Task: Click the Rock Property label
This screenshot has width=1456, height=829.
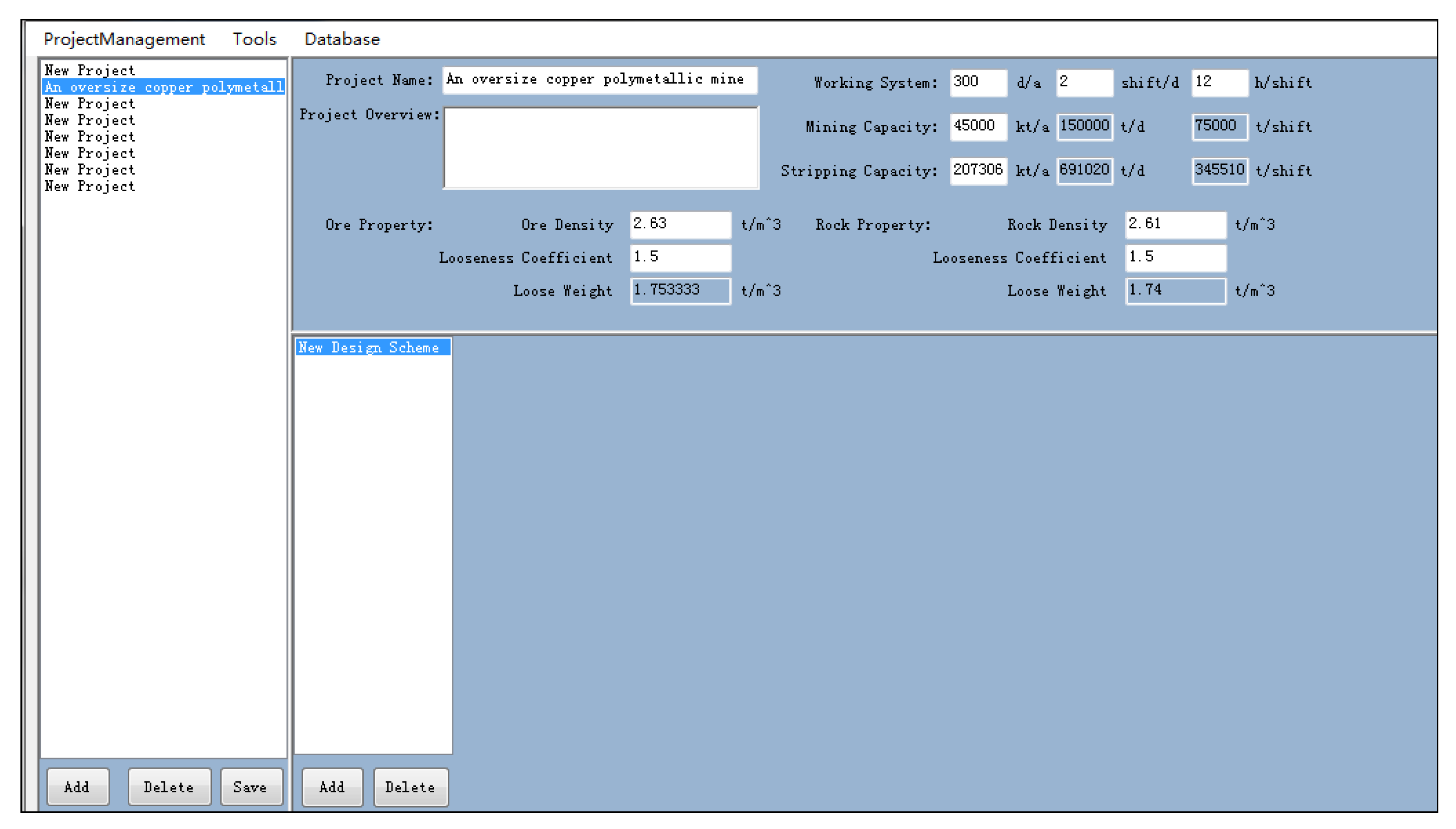Action: click(873, 225)
